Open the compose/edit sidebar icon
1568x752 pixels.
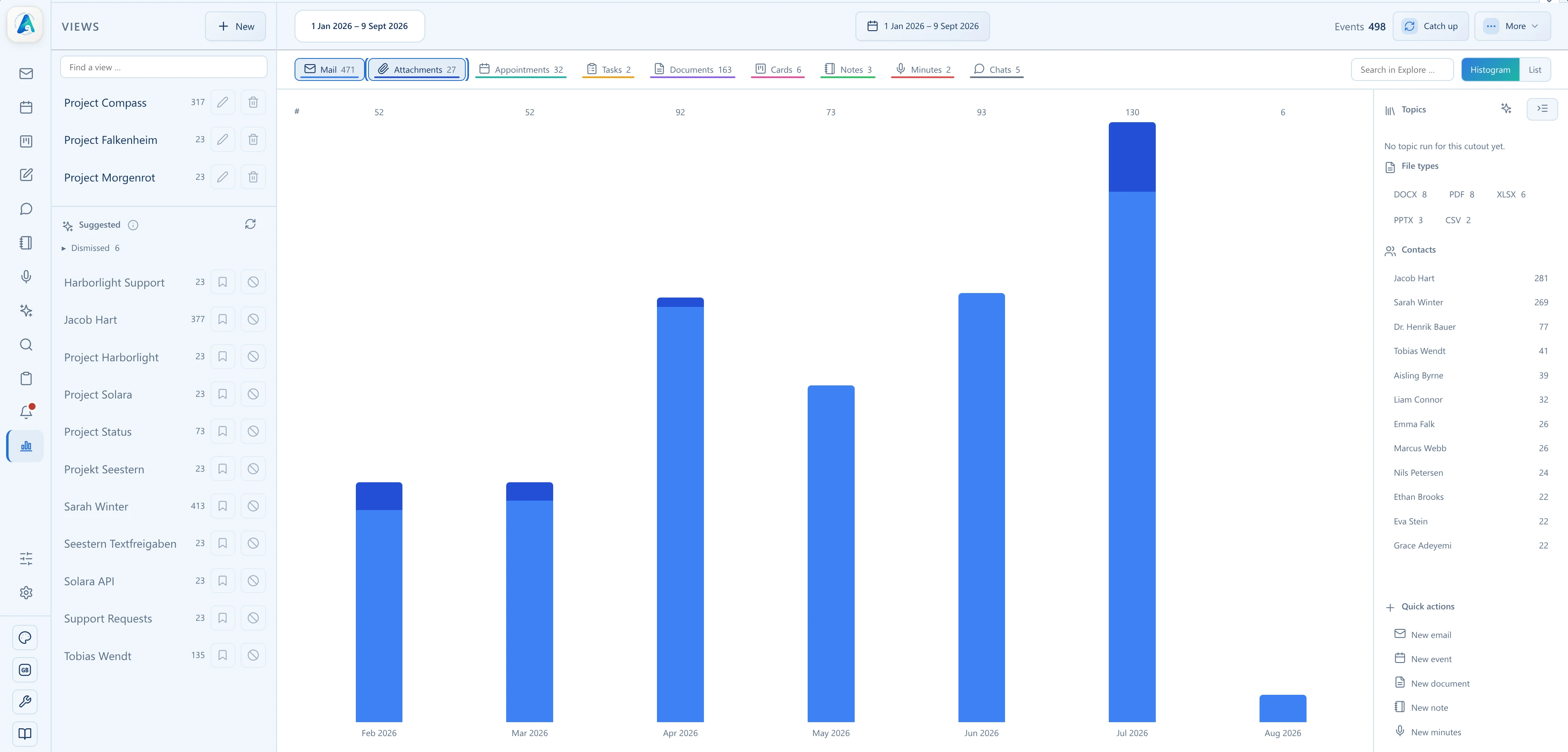click(x=26, y=175)
